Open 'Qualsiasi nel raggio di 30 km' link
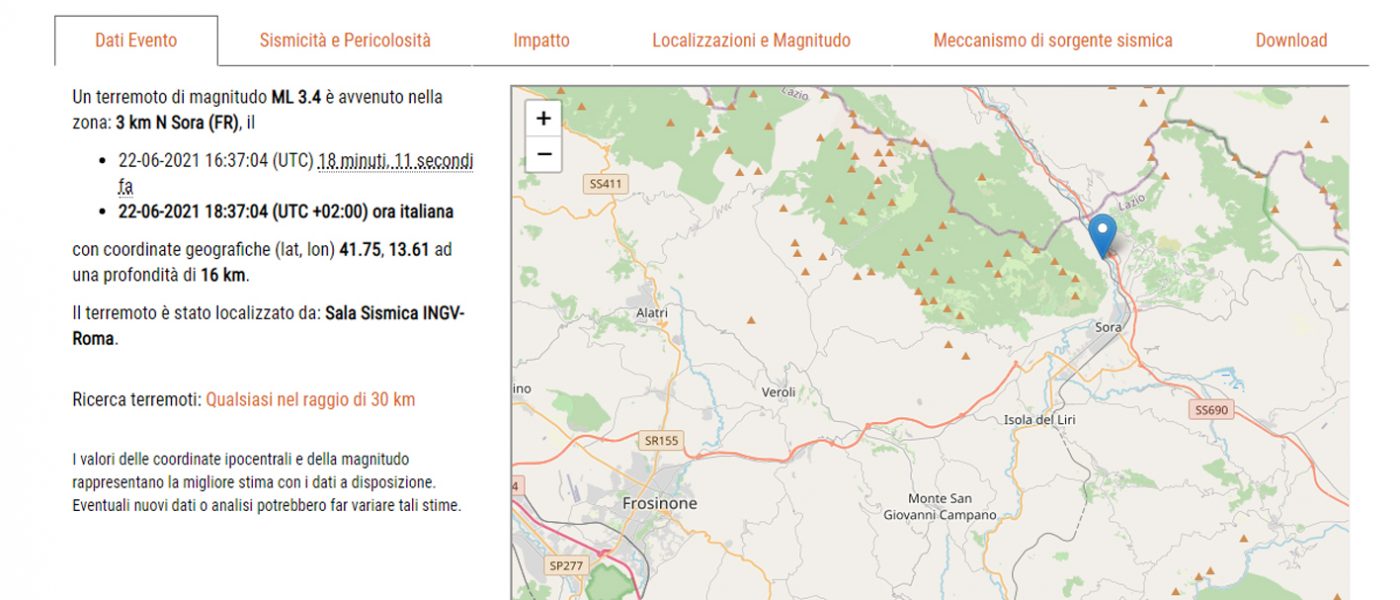The image size is (1400, 600). pos(310,400)
